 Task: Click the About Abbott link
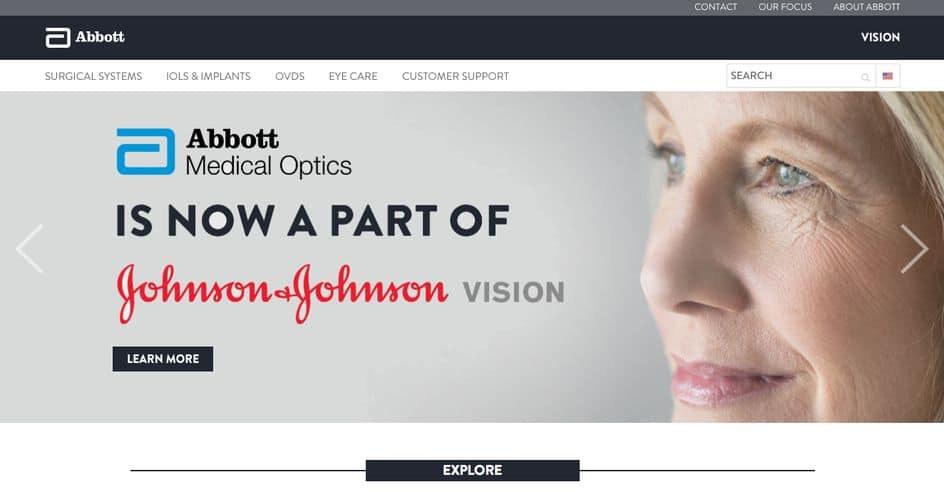[x=866, y=7]
